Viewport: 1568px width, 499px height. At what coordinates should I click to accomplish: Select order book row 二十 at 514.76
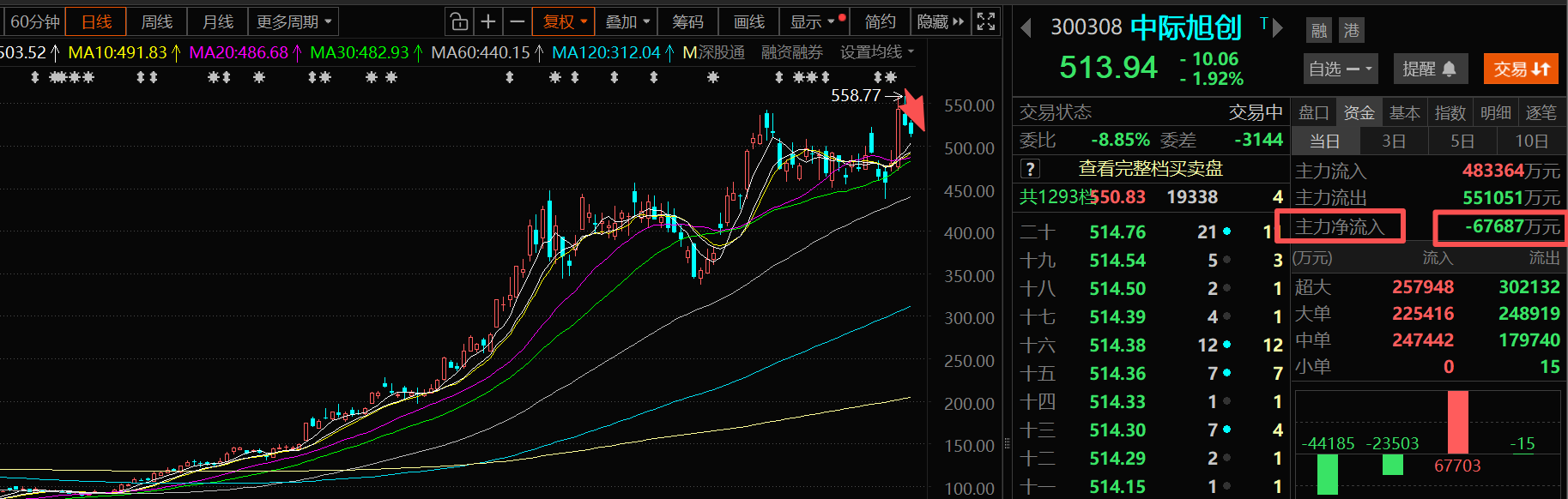pyautogui.click(x=1150, y=232)
